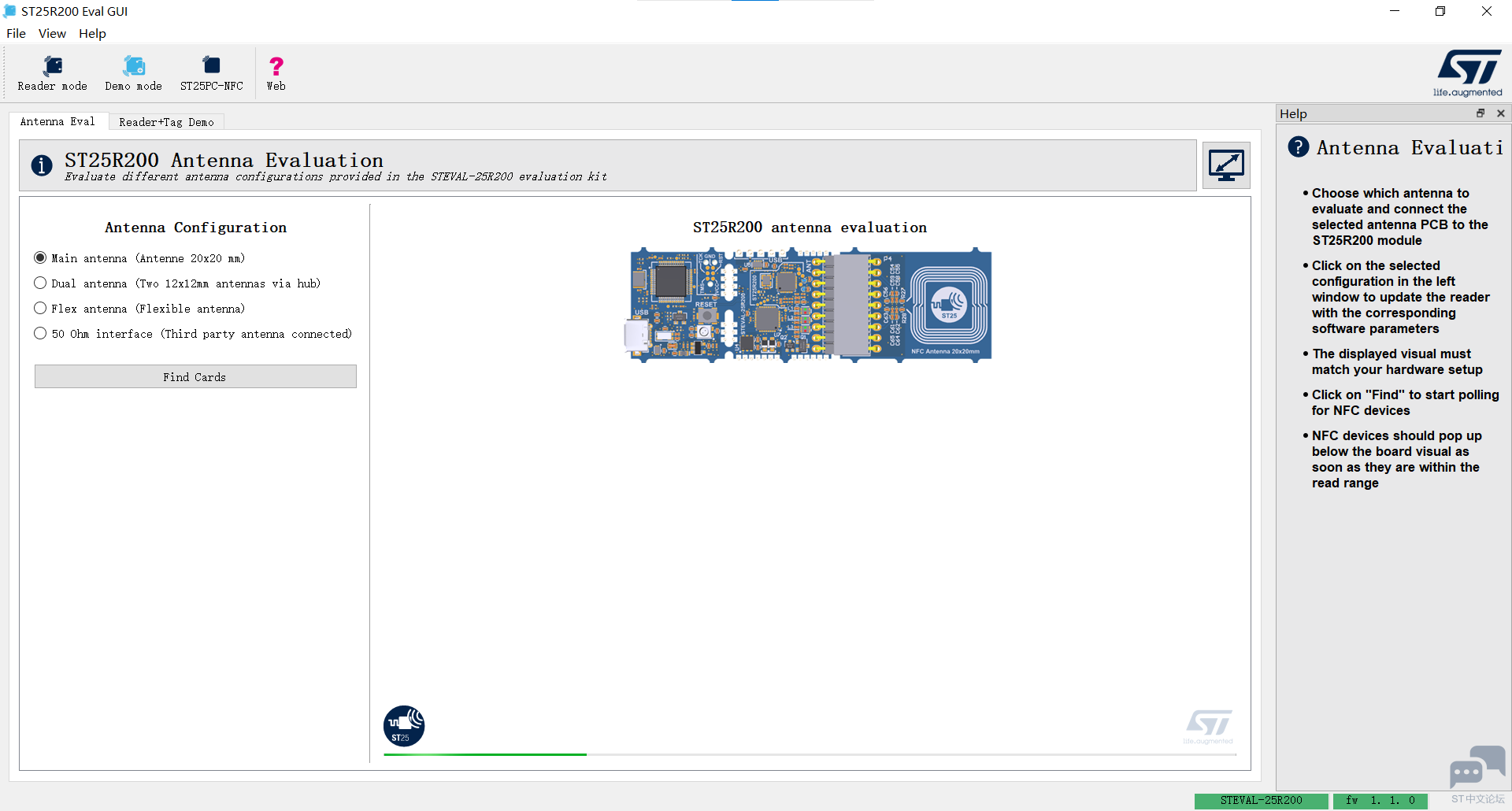Minimize the ST25R200 Eval GUI window
Screen dimensions: 1512x811
pos(1395,11)
